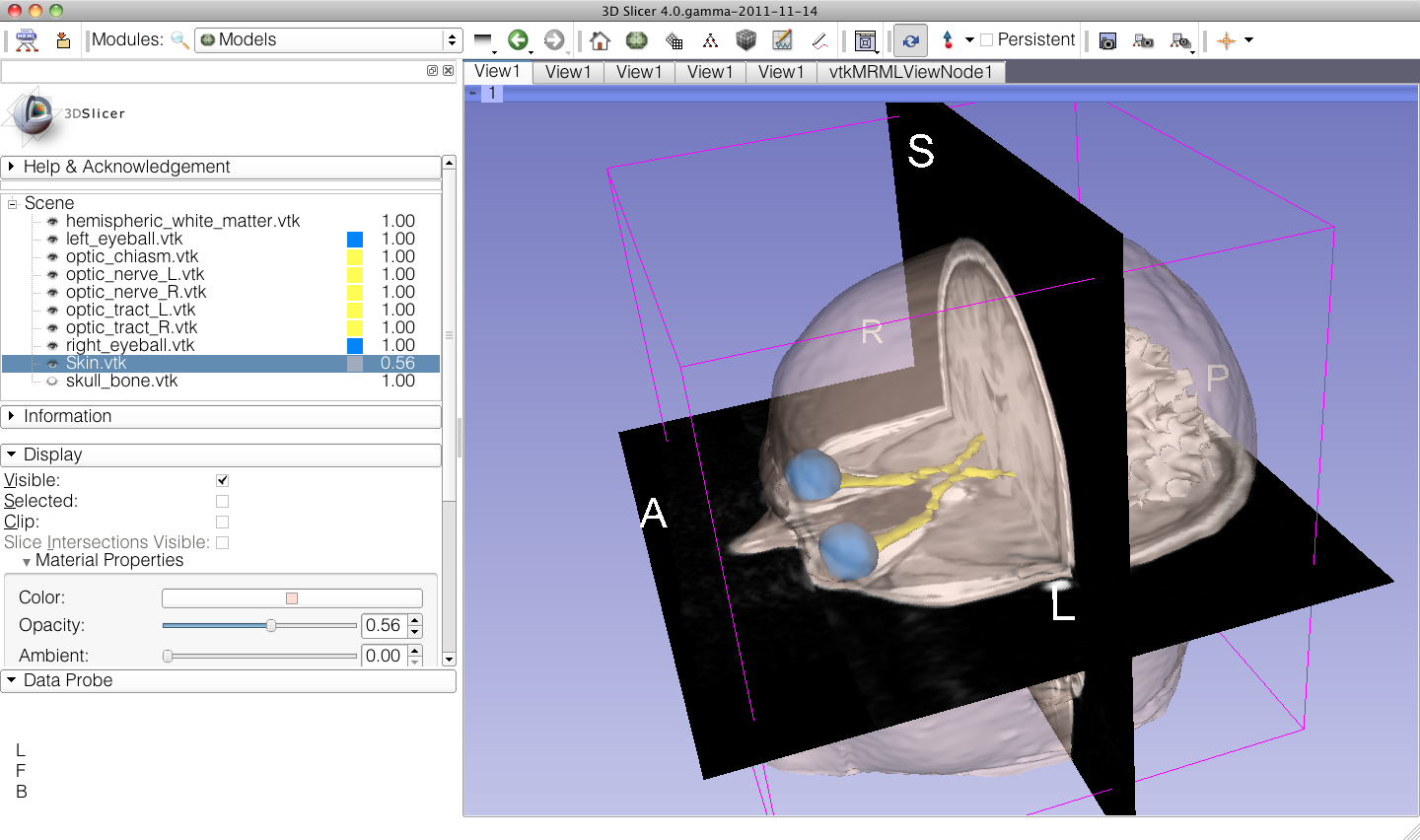Click the MRML load scene icon
The image size is (1420, 840).
[x=27, y=40]
